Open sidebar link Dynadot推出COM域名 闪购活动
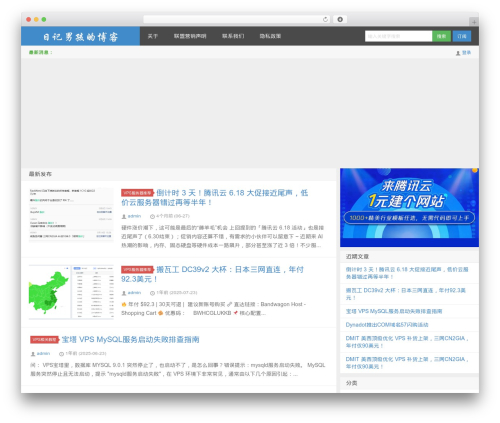Screen dimensions: 500x423 pyautogui.click(x=387, y=325)
